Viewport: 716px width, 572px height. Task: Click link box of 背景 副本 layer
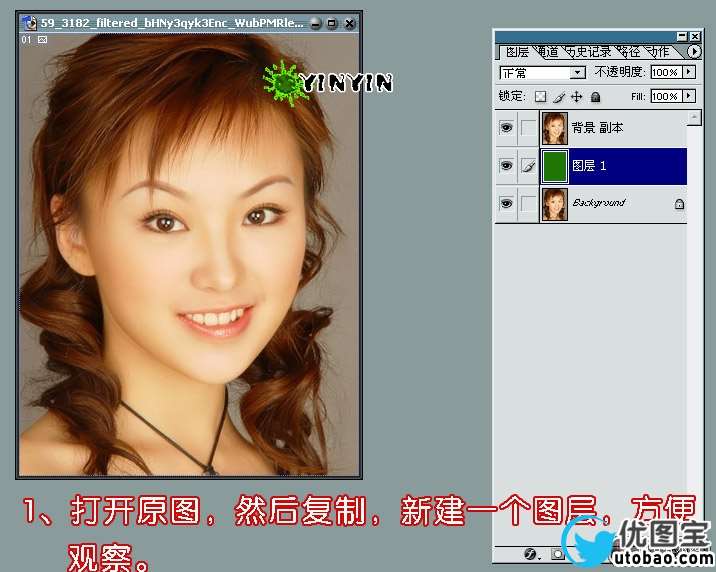[528, 127]
